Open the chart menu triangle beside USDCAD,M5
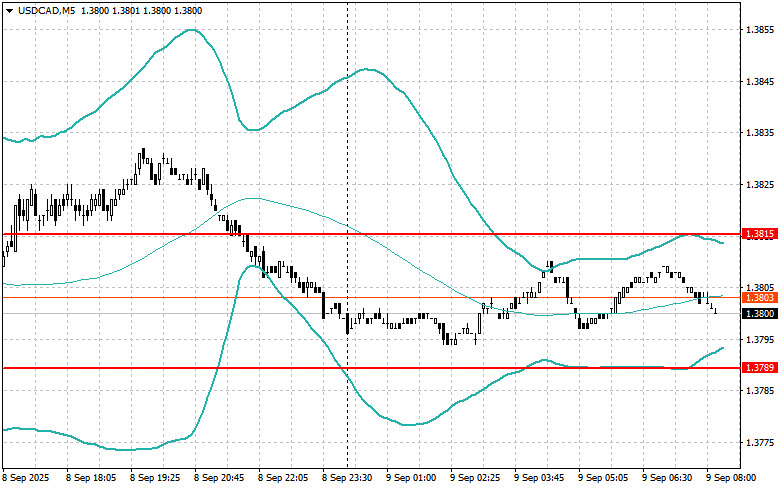 (x=9, y=11)
